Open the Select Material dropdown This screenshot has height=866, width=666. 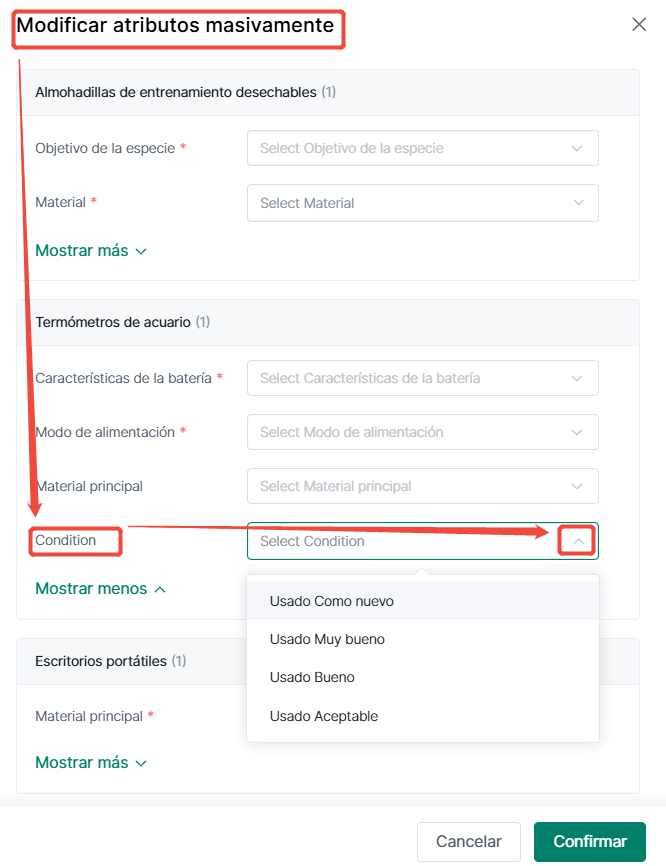click(422, 203)
